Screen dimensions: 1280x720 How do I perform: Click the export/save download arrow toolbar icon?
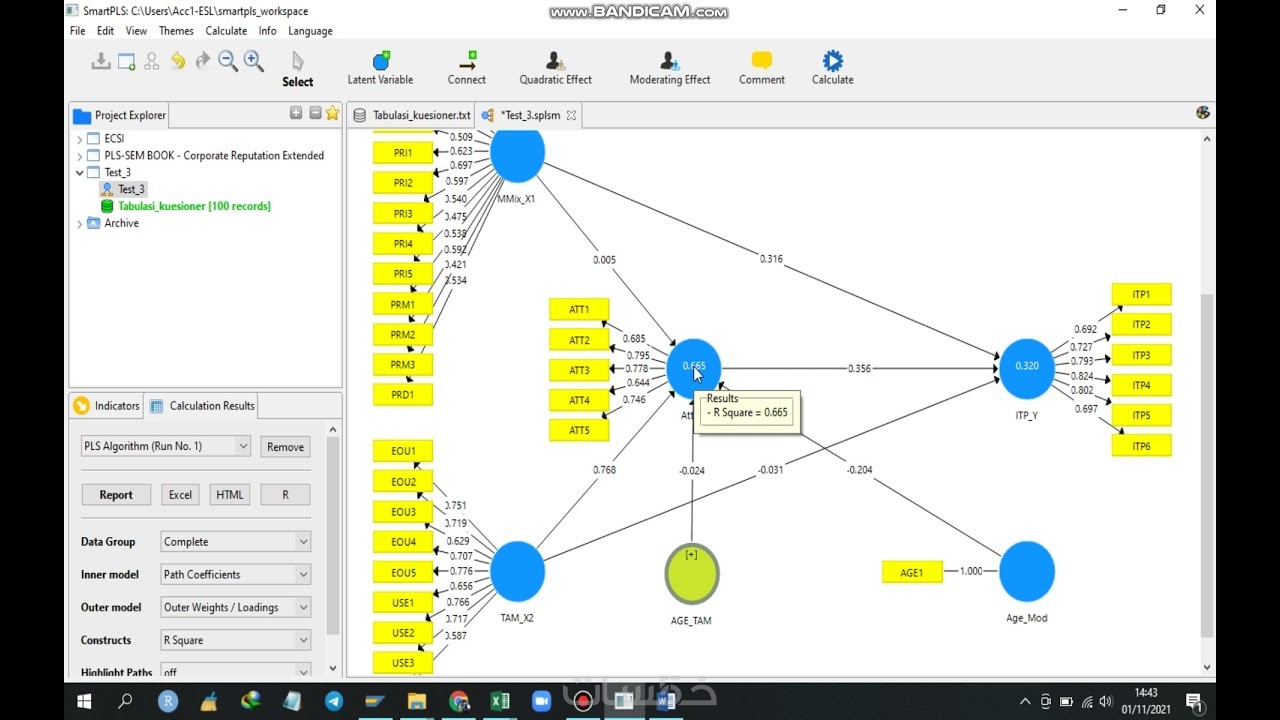100,62
